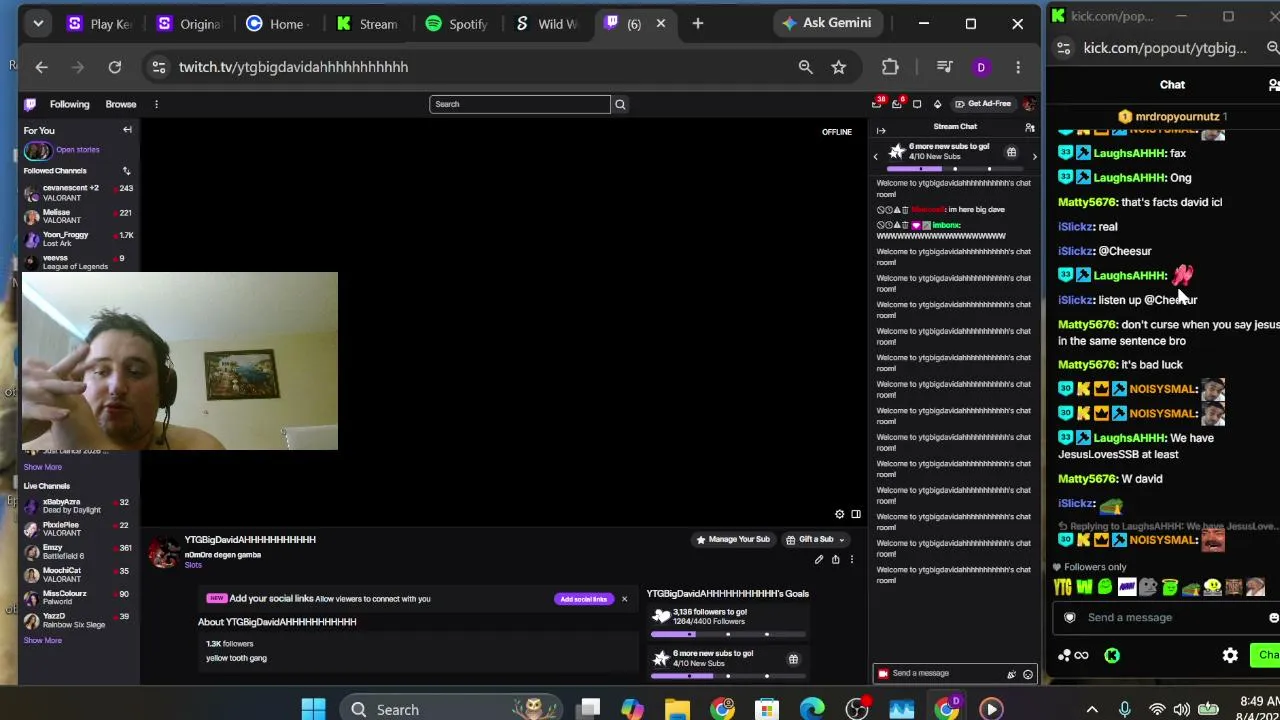Click Add social links button
This screenshot has height=720, width=1280.
[x=584, y=599]
